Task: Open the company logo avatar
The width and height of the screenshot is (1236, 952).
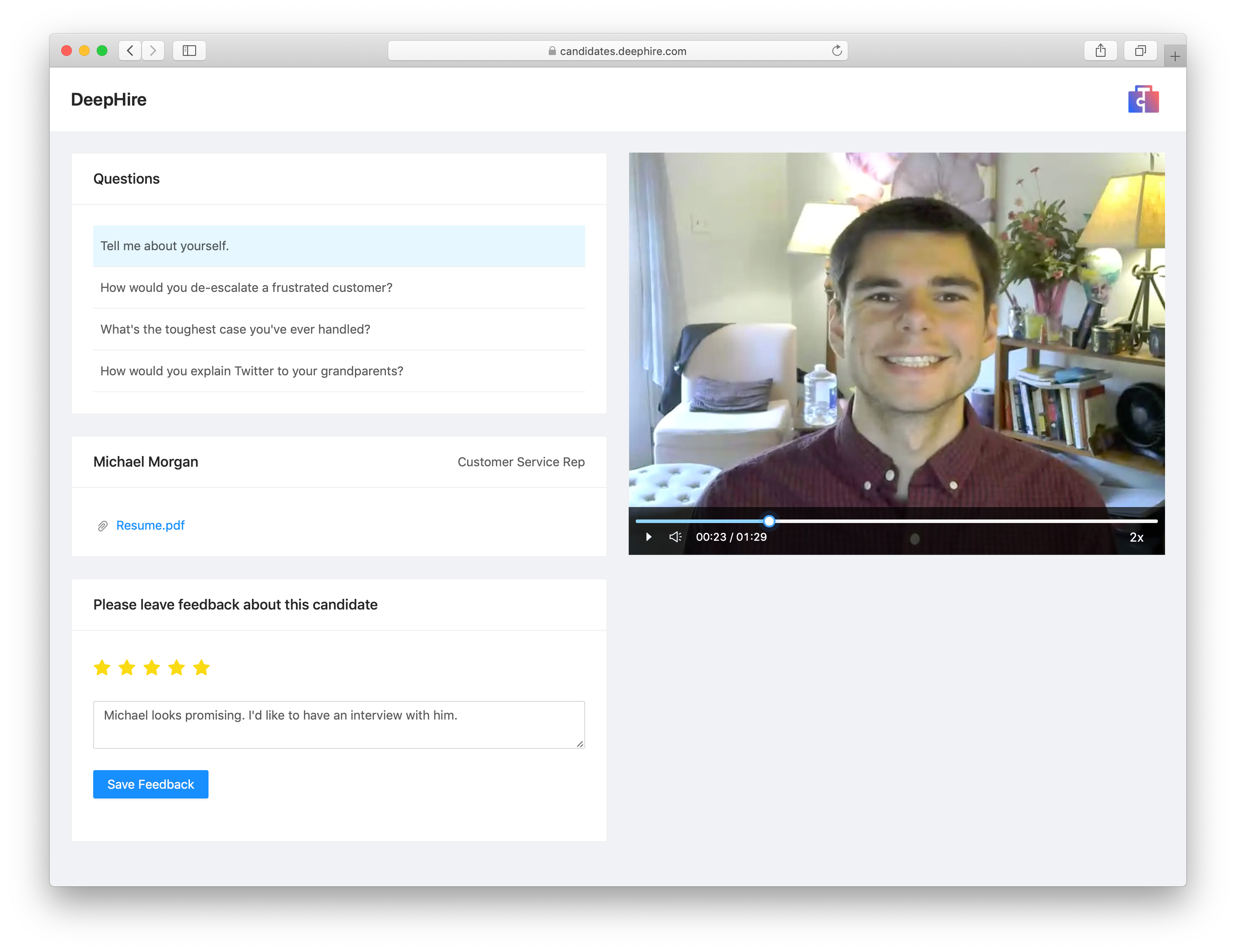Action: (x=1143, y=100)
